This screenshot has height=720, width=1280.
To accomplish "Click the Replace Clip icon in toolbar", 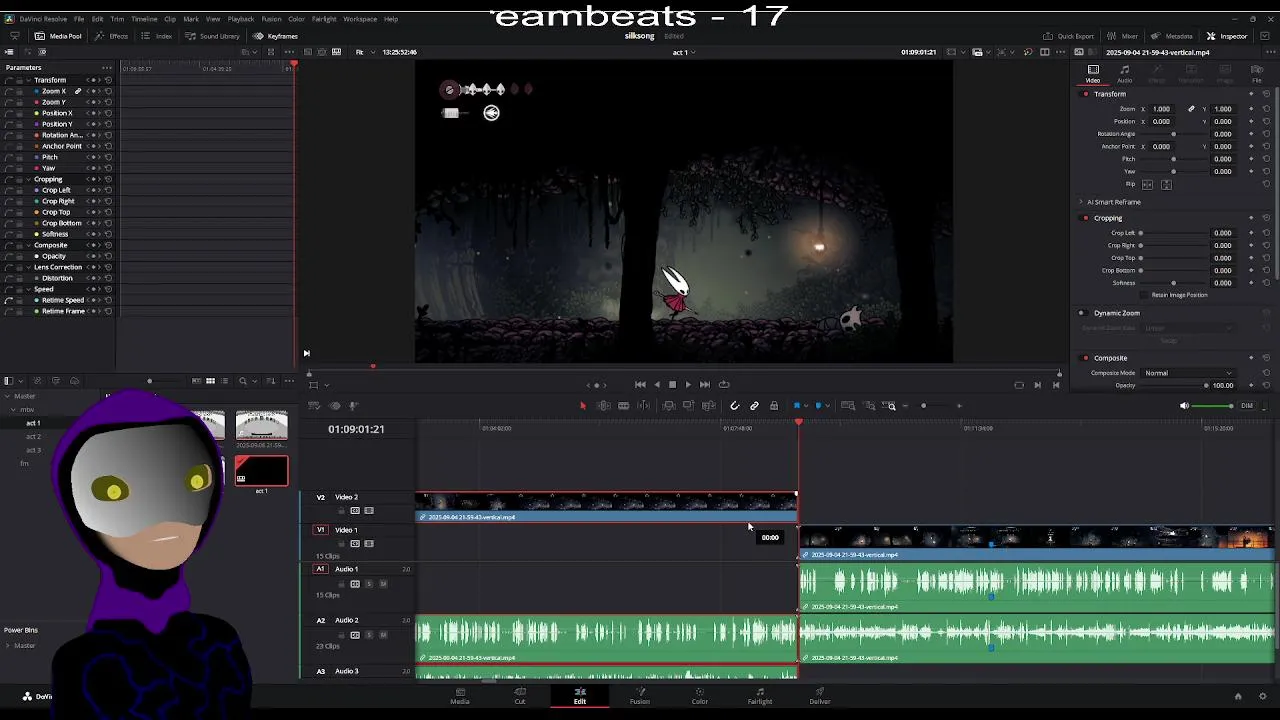I will [x=709, y=406].
